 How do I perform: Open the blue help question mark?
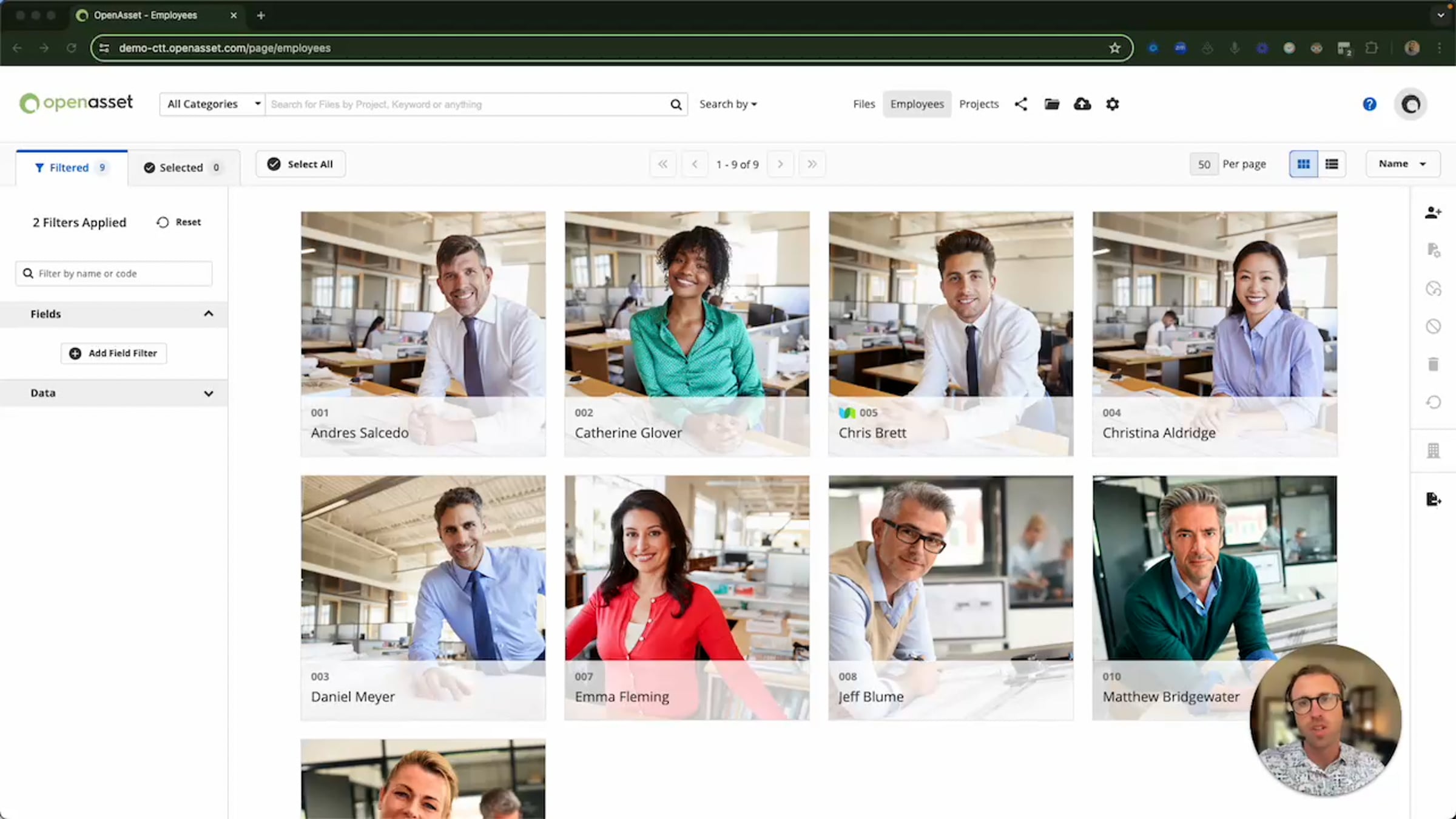1370,104
